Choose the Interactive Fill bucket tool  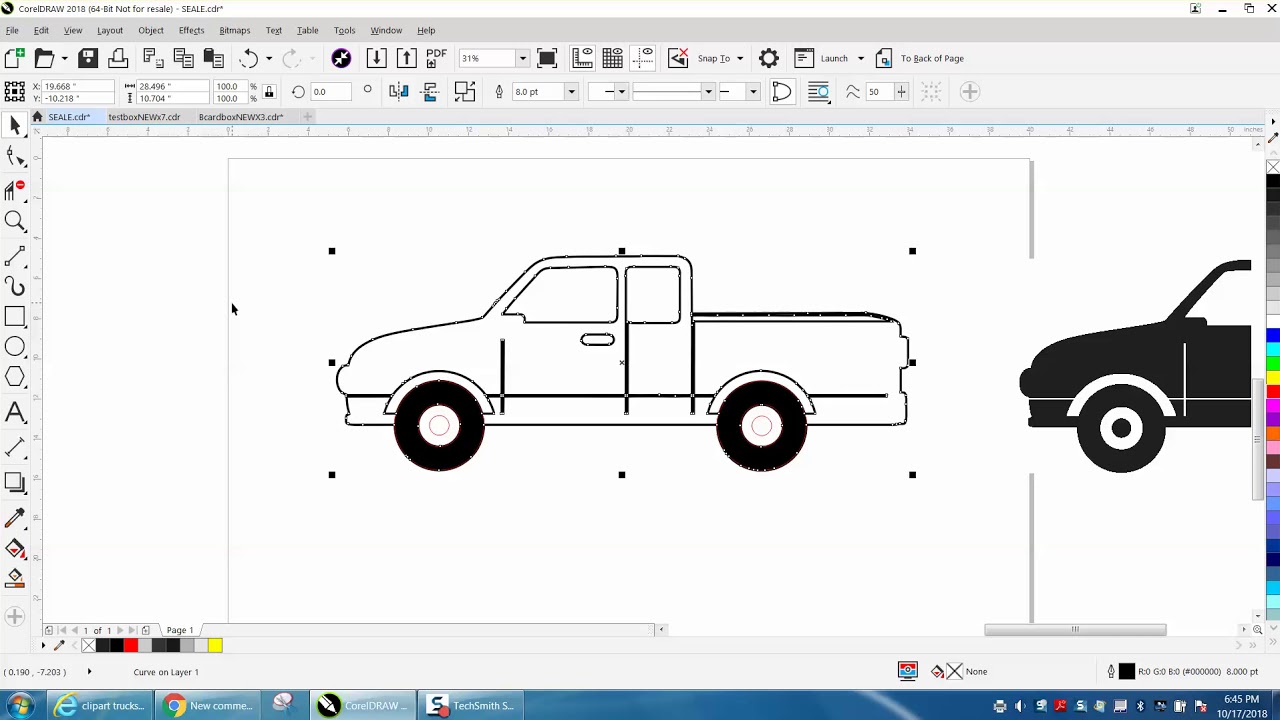(15, 548)
